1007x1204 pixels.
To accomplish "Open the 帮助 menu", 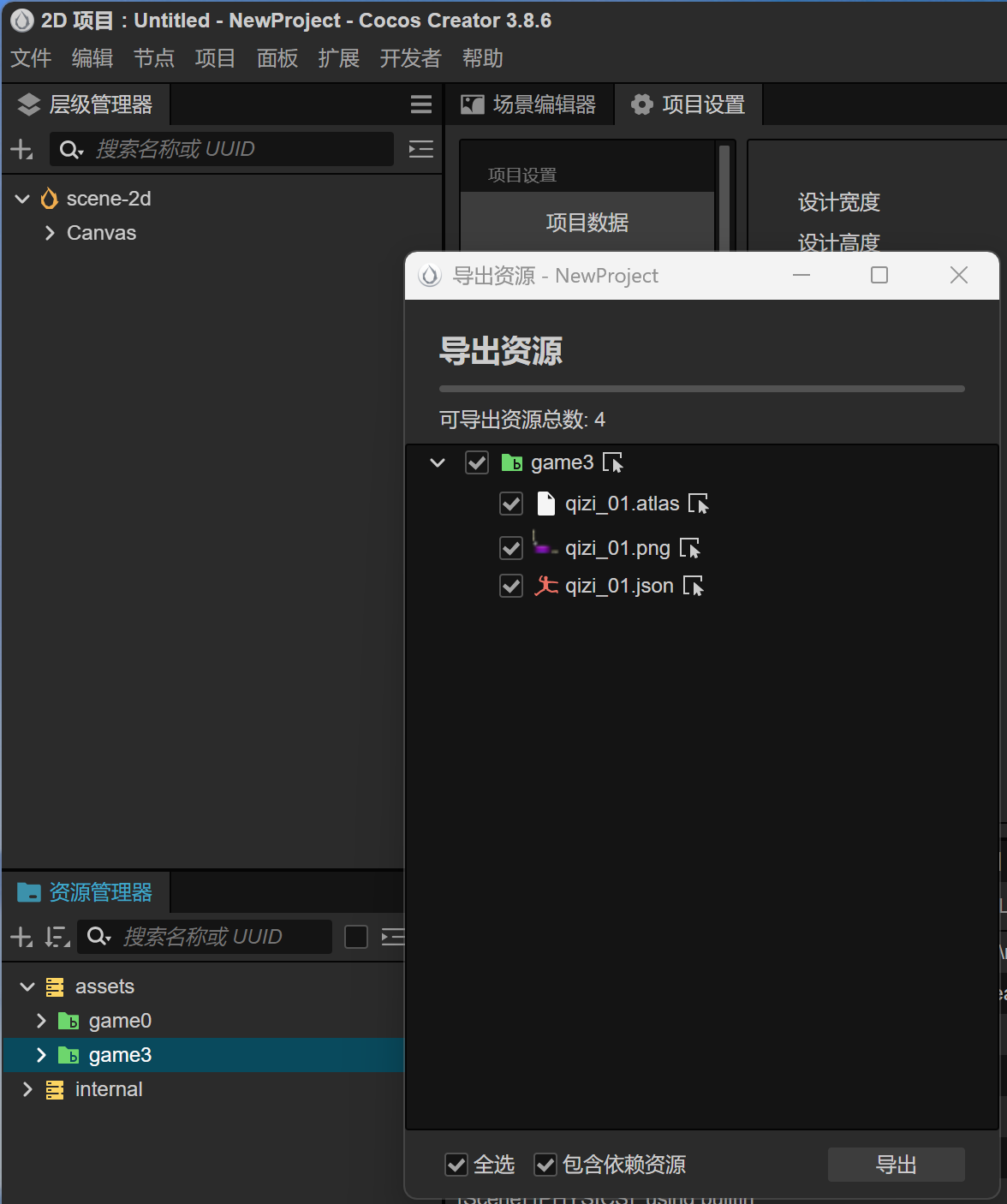I will coord(483,58).
